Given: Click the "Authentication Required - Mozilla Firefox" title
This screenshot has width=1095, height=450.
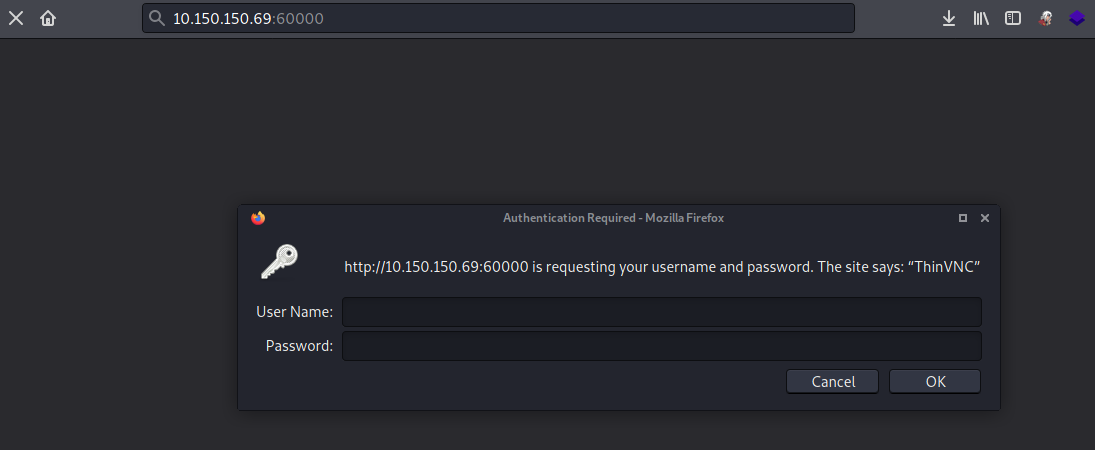Looking at the screenshot, I should coord(613,218).
